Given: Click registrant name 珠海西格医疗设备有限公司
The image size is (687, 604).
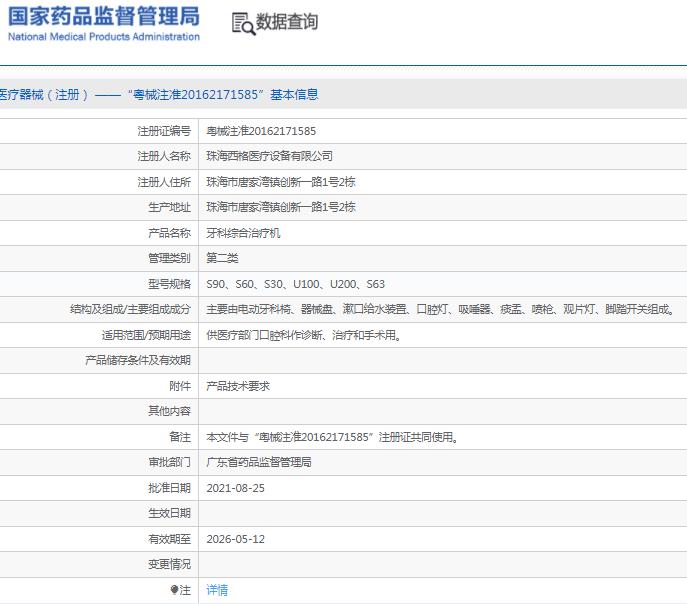Looking at the screenshot, I should (269, 156).
